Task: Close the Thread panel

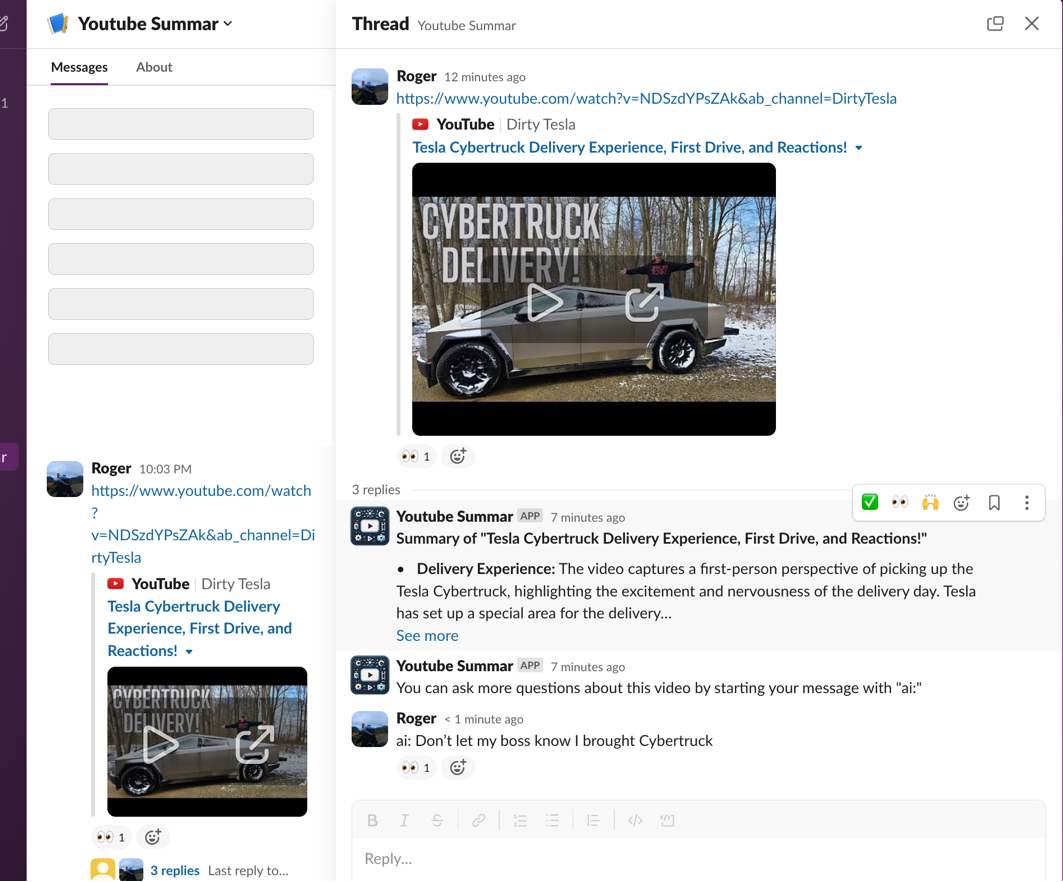Action: coord(1031,24)
